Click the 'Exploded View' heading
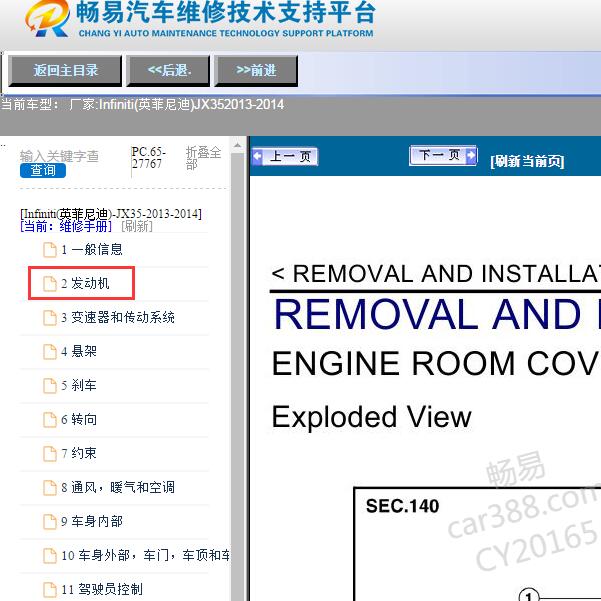 tap(371, 417)
